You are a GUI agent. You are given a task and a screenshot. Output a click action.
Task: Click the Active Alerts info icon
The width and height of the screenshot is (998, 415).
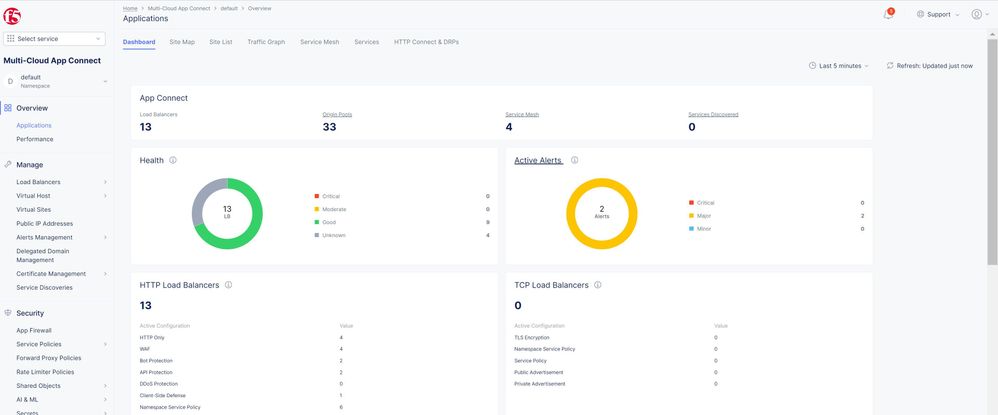click(x=574, y=160)
